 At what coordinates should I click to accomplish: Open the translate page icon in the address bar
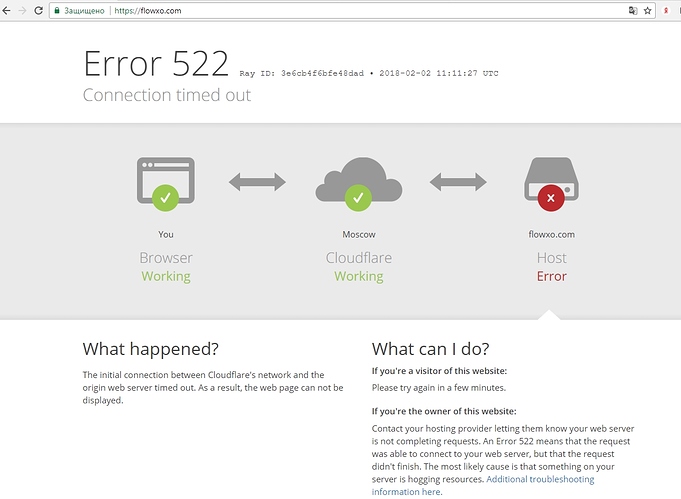633,11
